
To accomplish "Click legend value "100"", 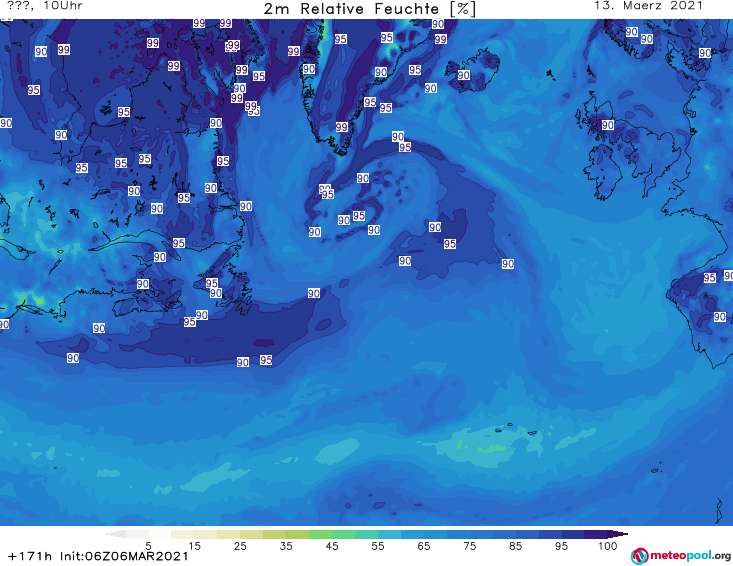I will (607, 546).
